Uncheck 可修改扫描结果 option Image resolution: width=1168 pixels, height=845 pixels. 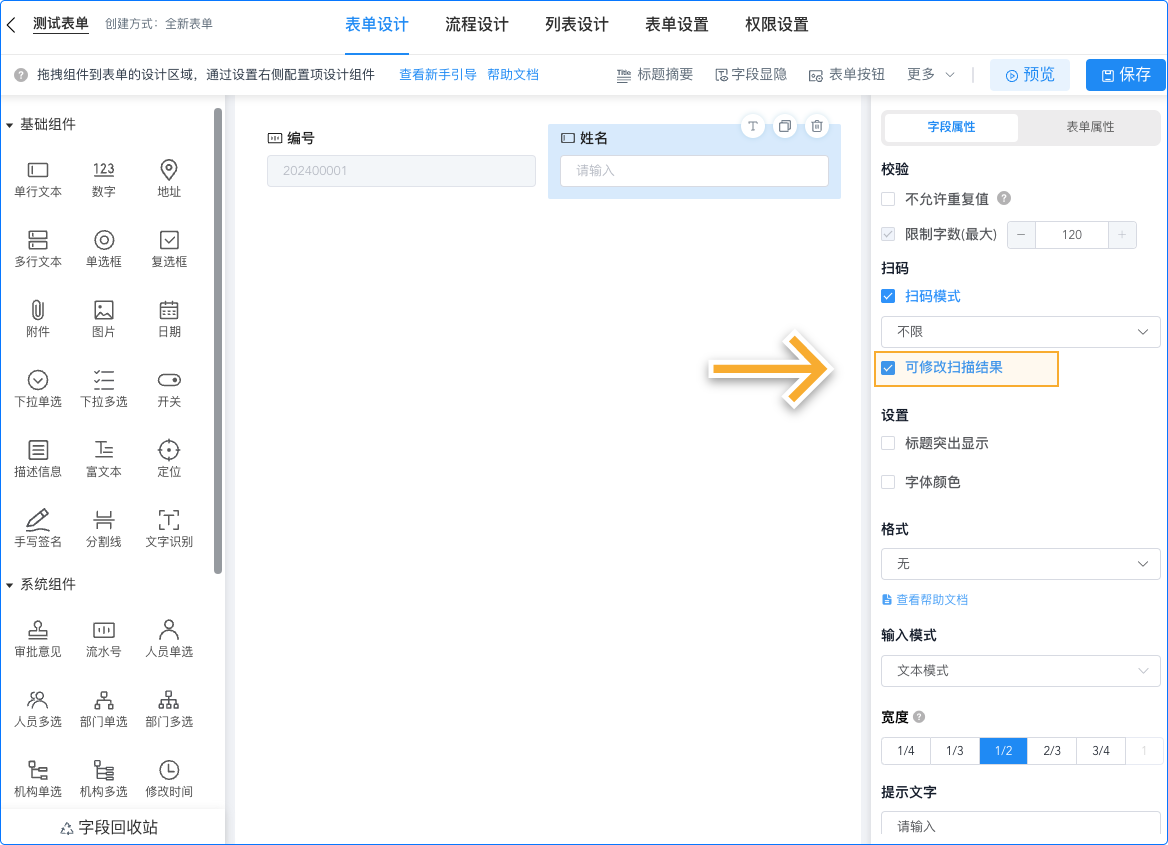(889, 369)
